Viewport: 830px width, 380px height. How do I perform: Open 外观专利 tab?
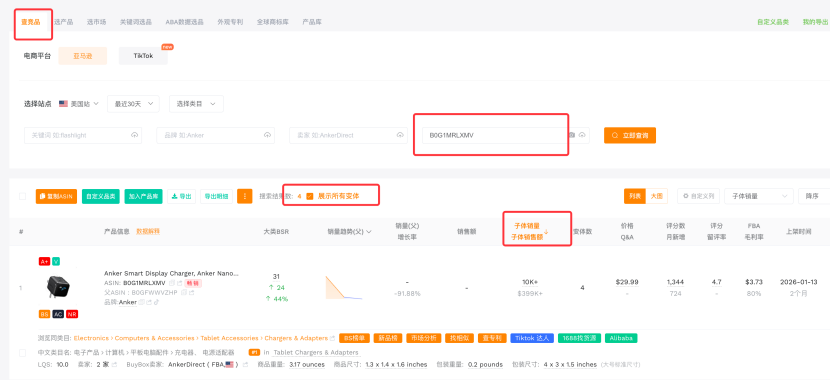click(230, 22)
